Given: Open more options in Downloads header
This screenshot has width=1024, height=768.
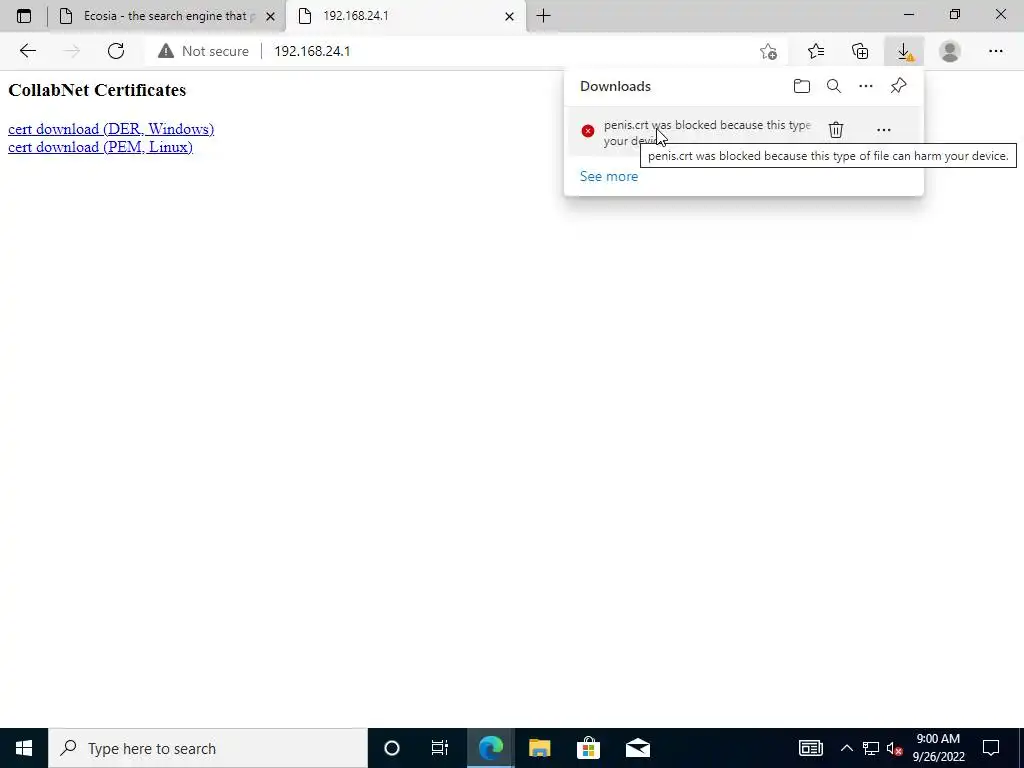Looking at the screenshot, I should tap(865, 86).
